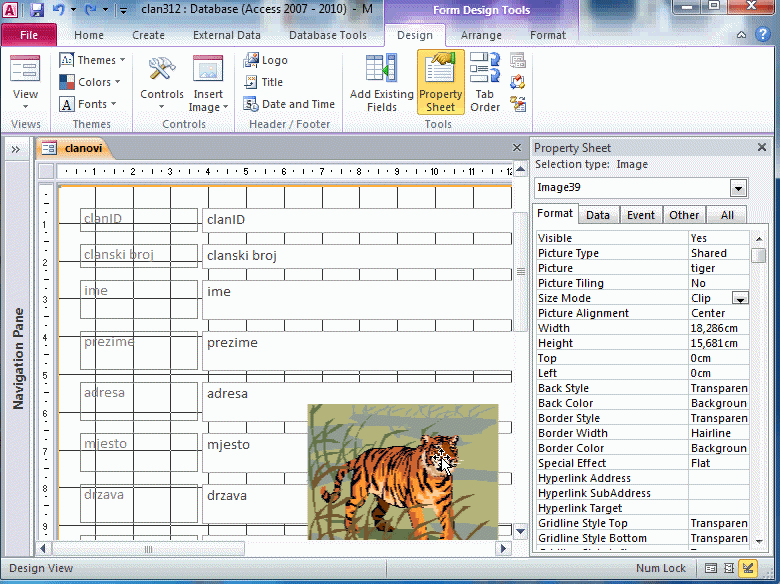This screenshot has height=584, width=780.
Task: Open the Event tab in the Property Sheet
Action: click(640, 215)
